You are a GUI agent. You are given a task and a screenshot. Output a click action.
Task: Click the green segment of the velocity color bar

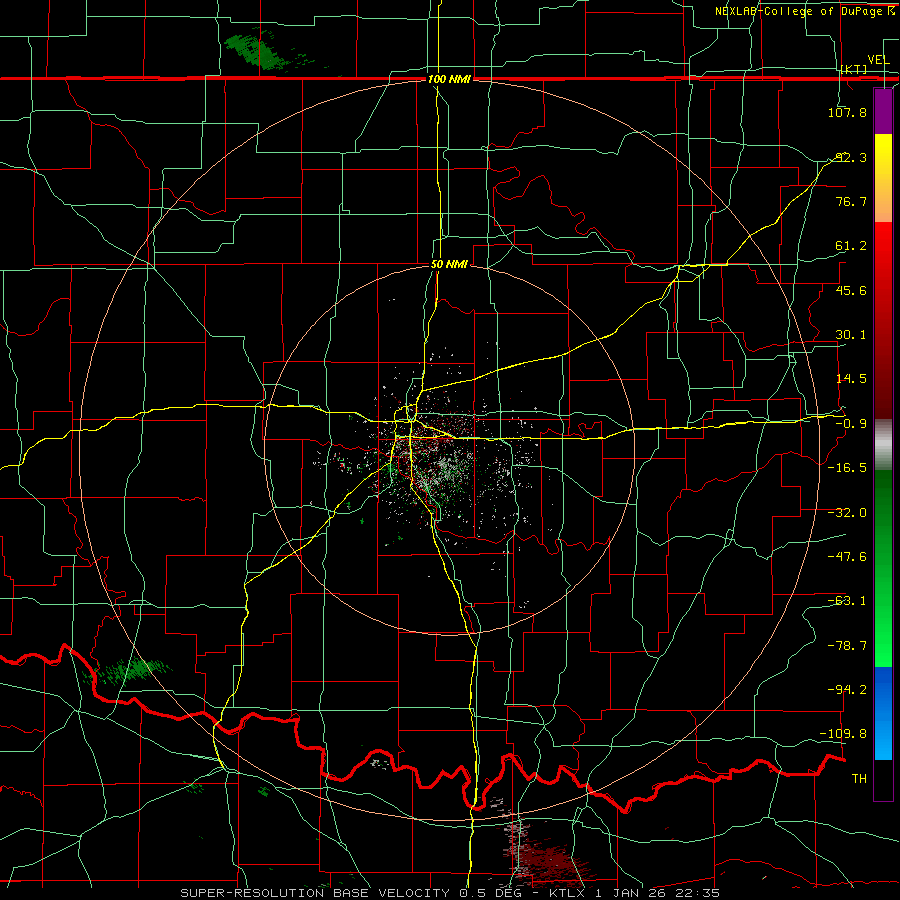883,568
